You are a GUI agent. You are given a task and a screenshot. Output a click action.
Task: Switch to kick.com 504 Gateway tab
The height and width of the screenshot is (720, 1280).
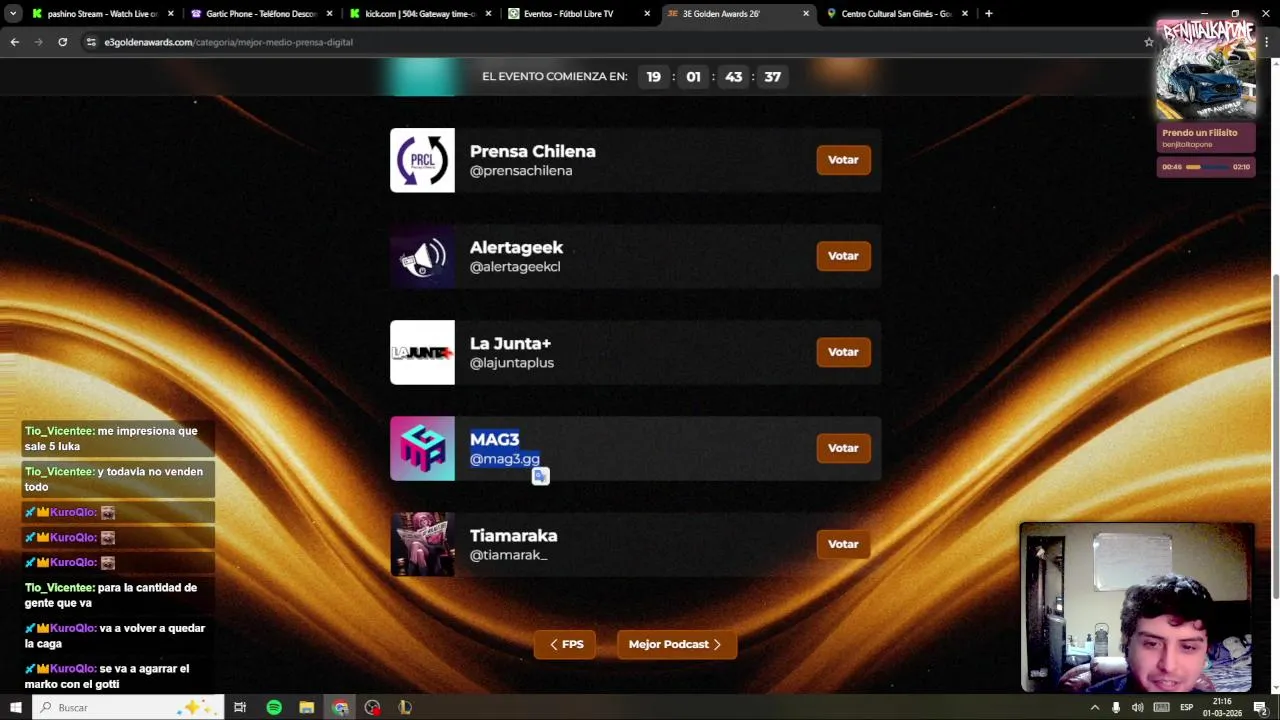418,14
